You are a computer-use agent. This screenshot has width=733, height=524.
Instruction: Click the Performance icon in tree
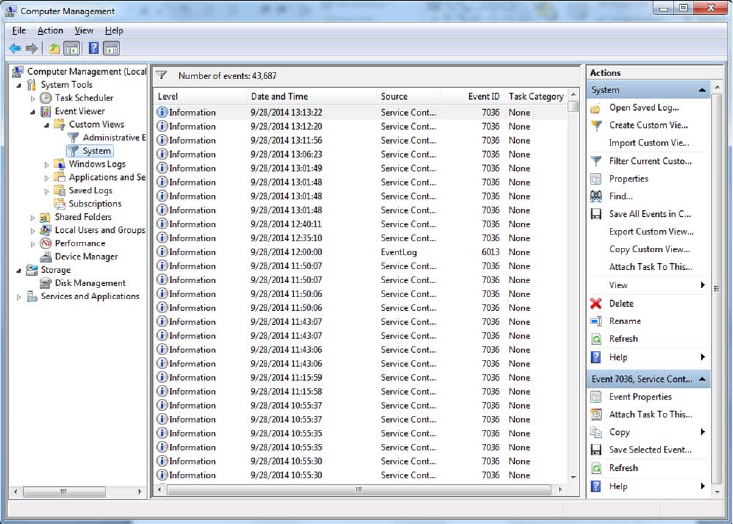(45, 243)
